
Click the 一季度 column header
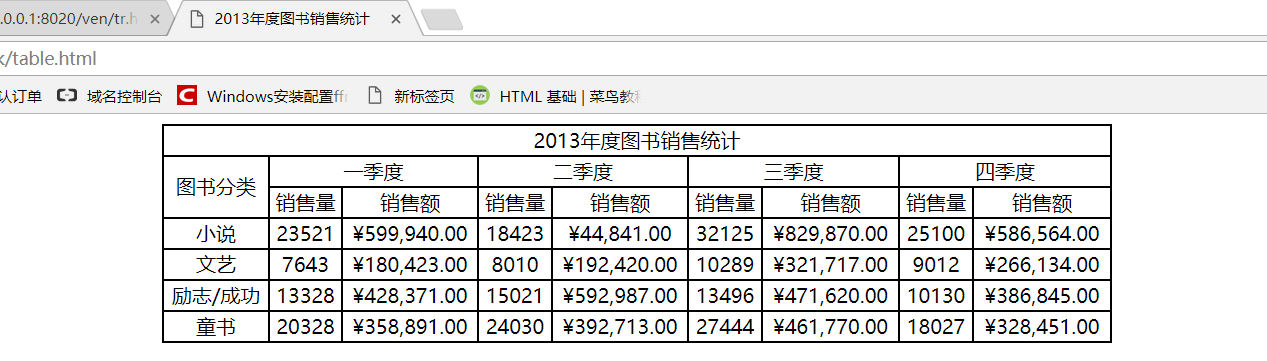click(x=374, y=172)
